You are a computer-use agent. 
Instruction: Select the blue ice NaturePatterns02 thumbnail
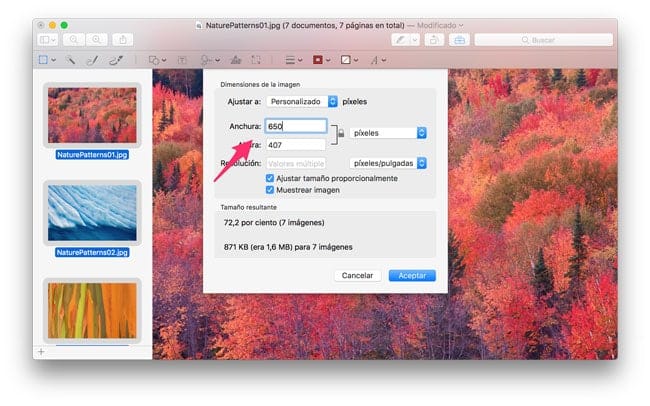(x=92, y=213)
